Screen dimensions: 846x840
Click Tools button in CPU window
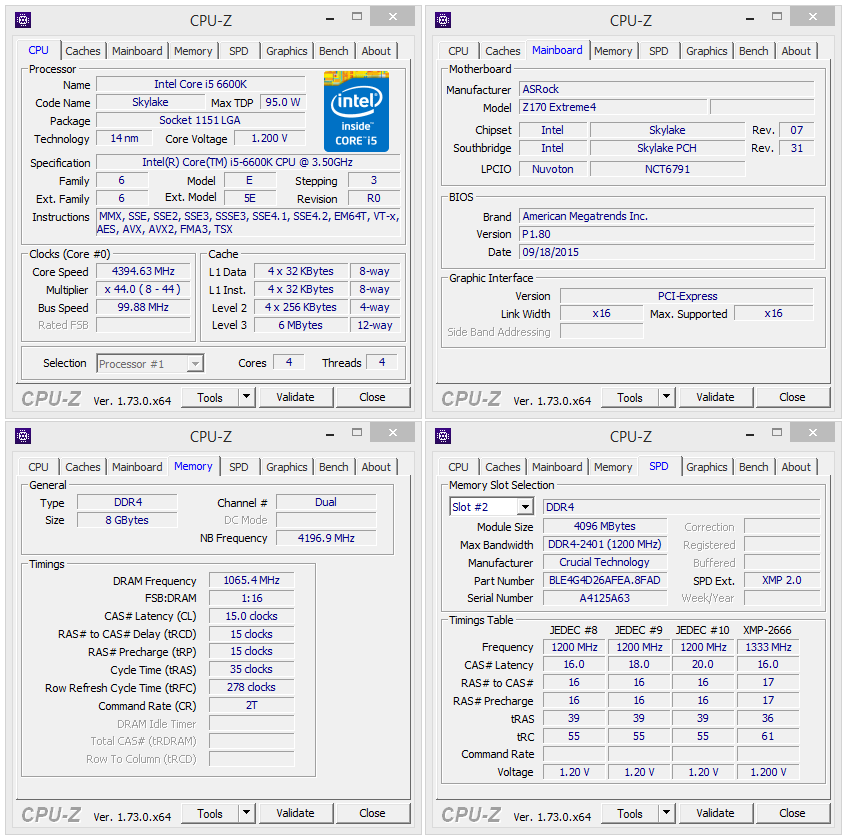click(x=210, y=398)
